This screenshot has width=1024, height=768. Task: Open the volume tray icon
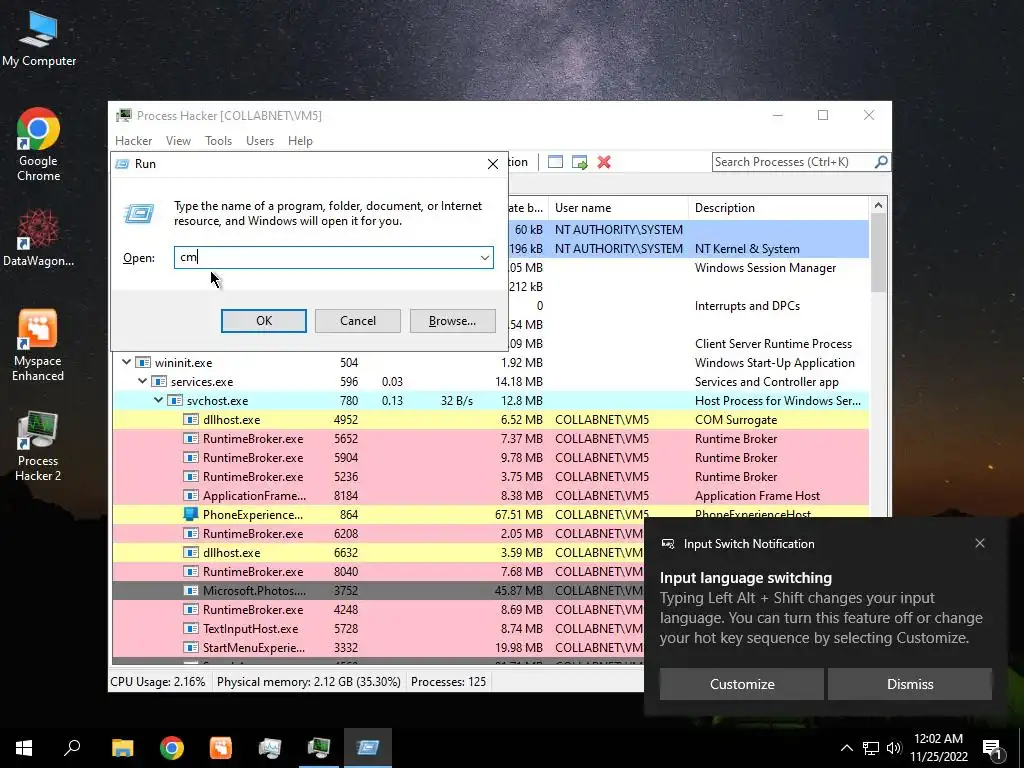pos(894,748)
